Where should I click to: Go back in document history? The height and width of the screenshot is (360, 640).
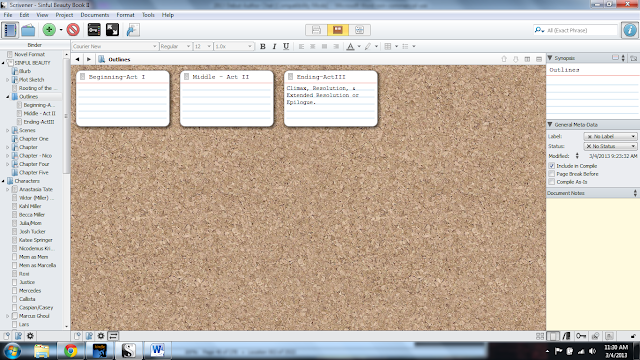click(77, 59)
